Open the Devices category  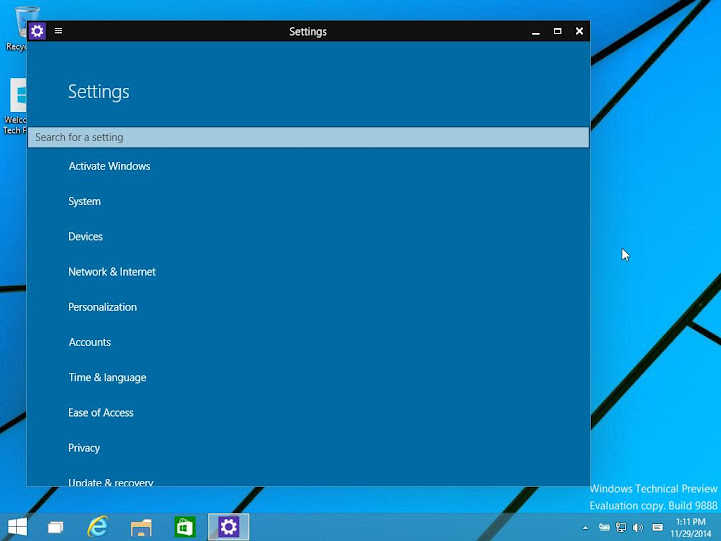[86, 236]
